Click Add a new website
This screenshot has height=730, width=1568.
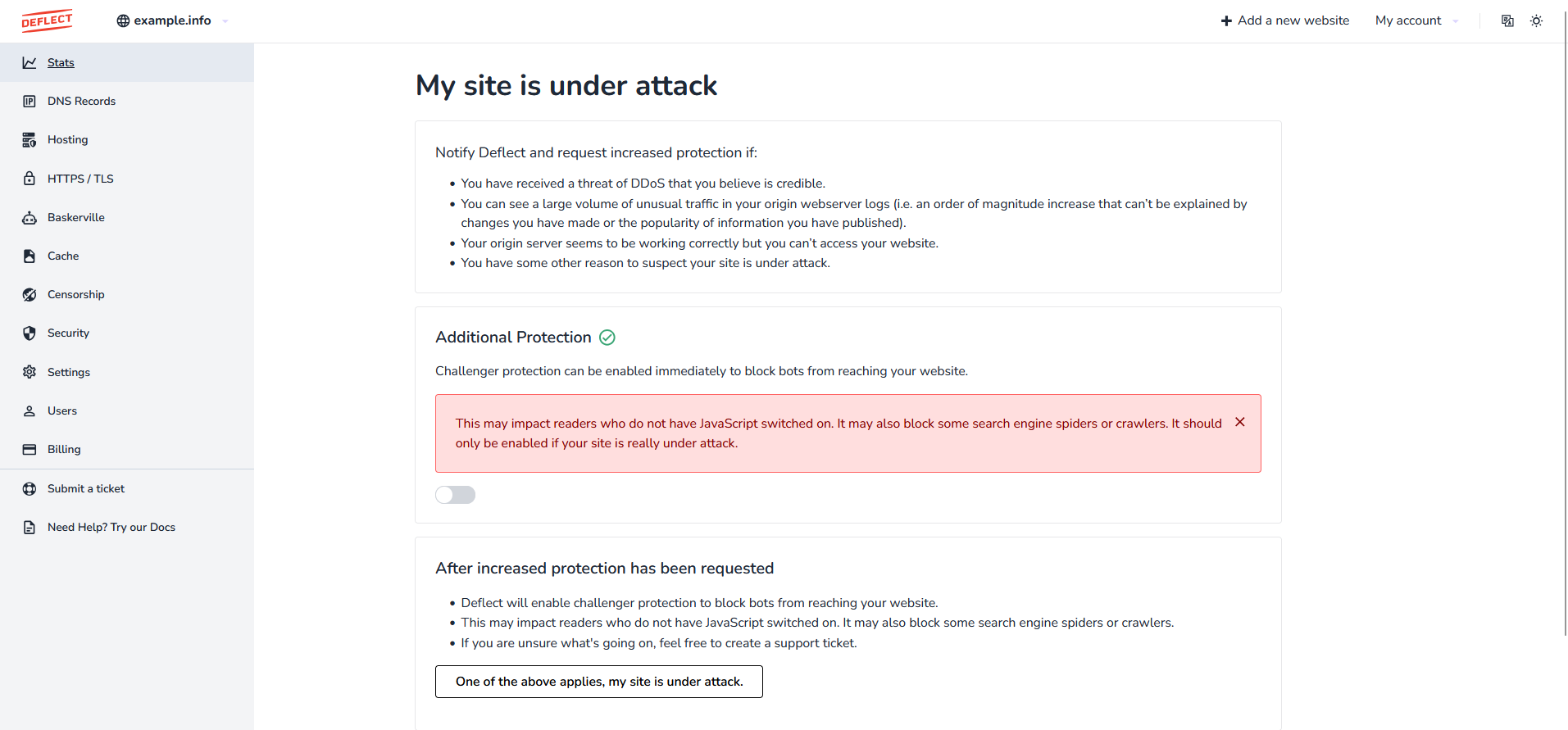tap(1284, 20)
